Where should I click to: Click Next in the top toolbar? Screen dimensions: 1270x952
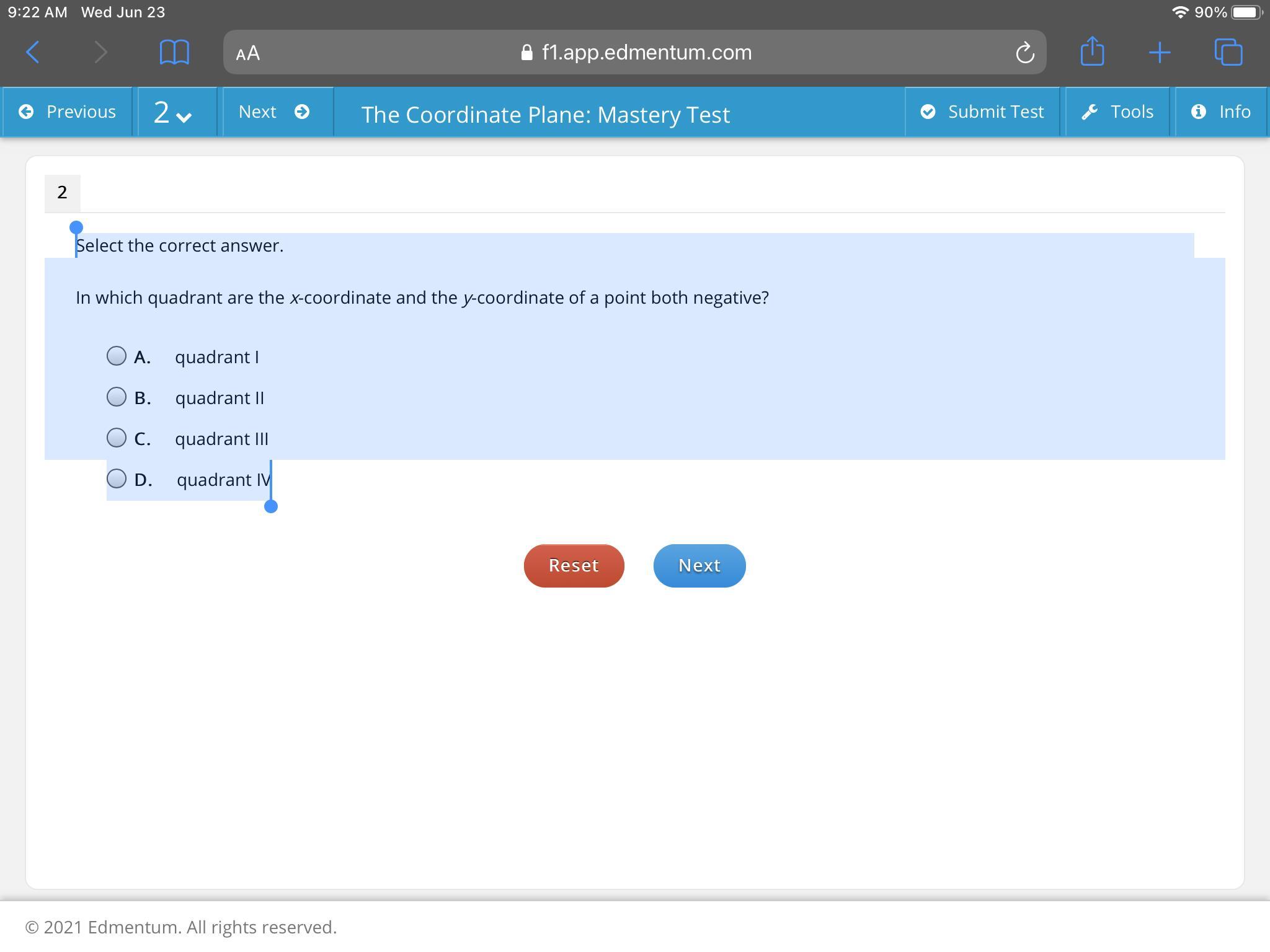pos(274,112)
